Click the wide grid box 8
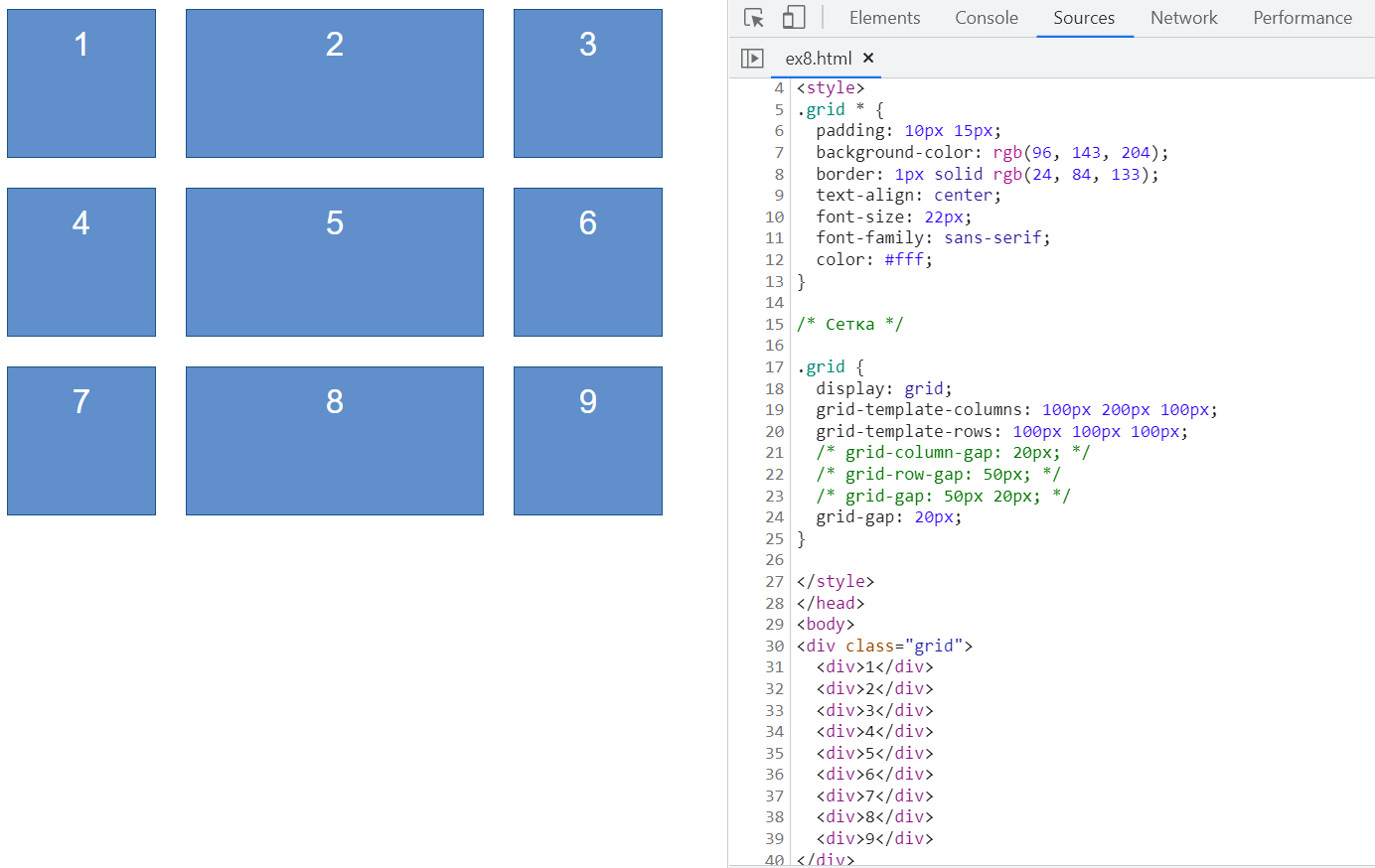Screen dimensions: 1375x868 pyautogui.click(x=335, y=441)
